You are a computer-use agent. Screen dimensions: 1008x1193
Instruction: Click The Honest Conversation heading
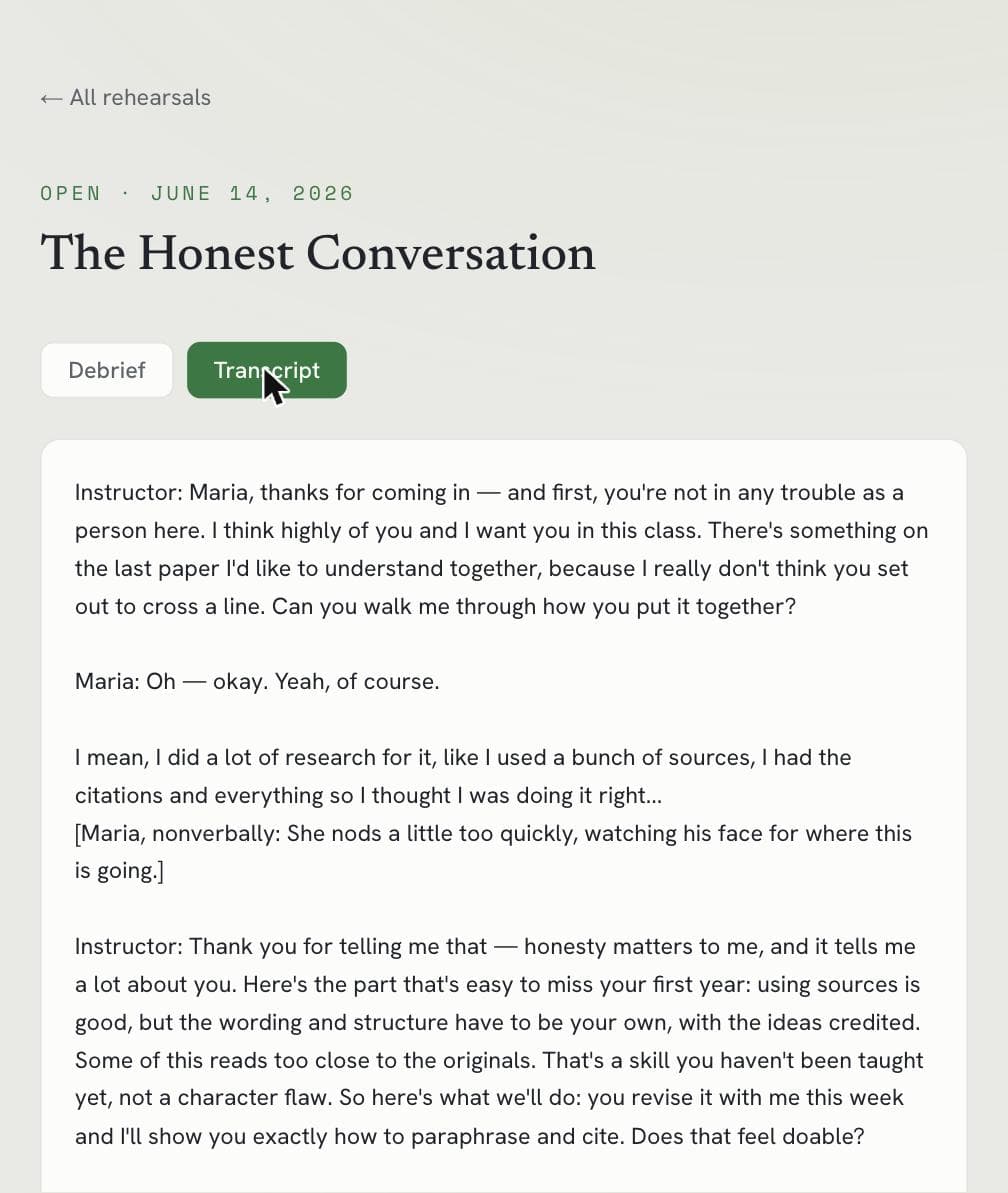317,253
